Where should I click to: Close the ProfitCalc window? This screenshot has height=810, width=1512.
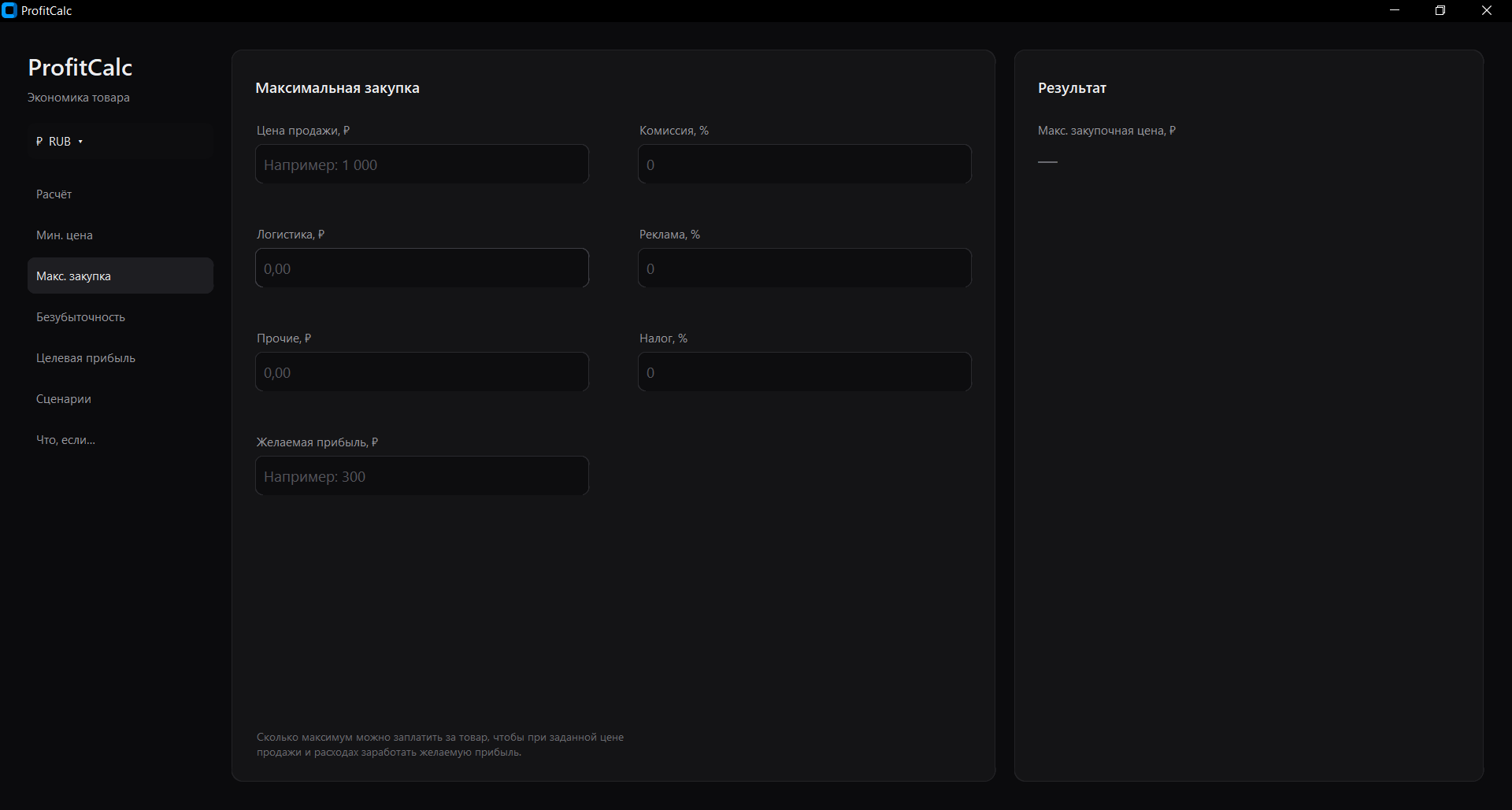point(1487,10)
